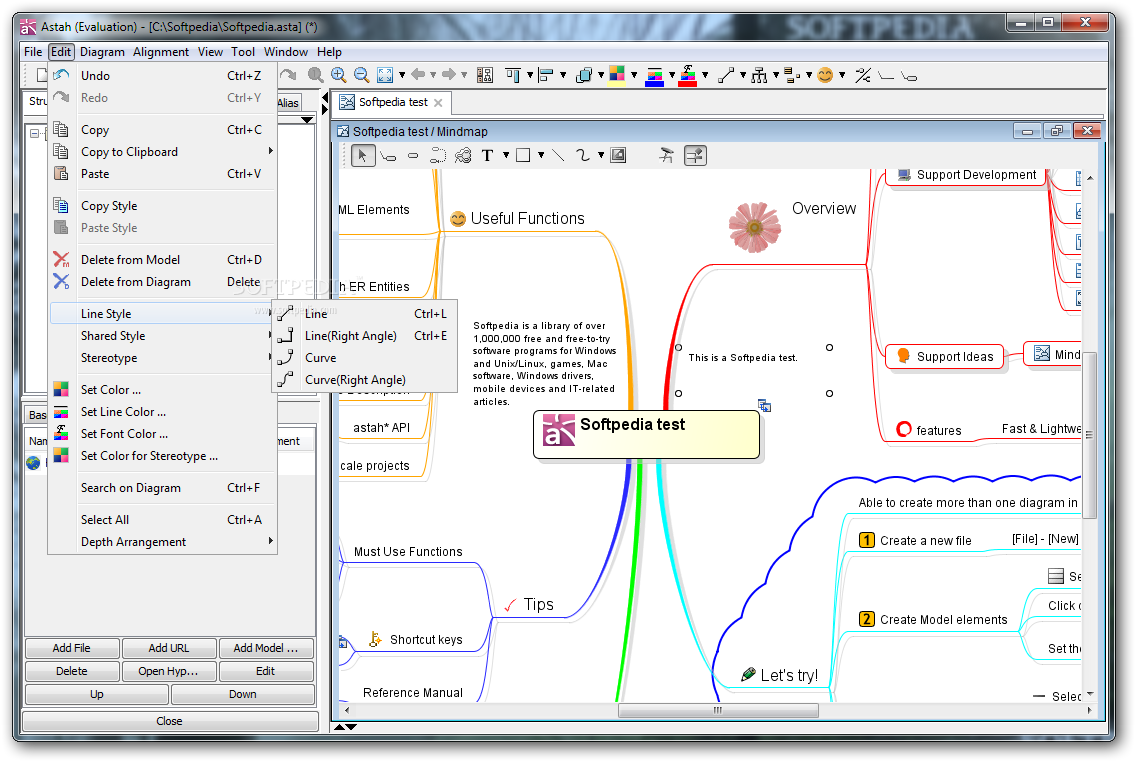Open the fill color dropdown arrow
Viewport: 1136px width, 762px height.
click(x=634, y=75)
